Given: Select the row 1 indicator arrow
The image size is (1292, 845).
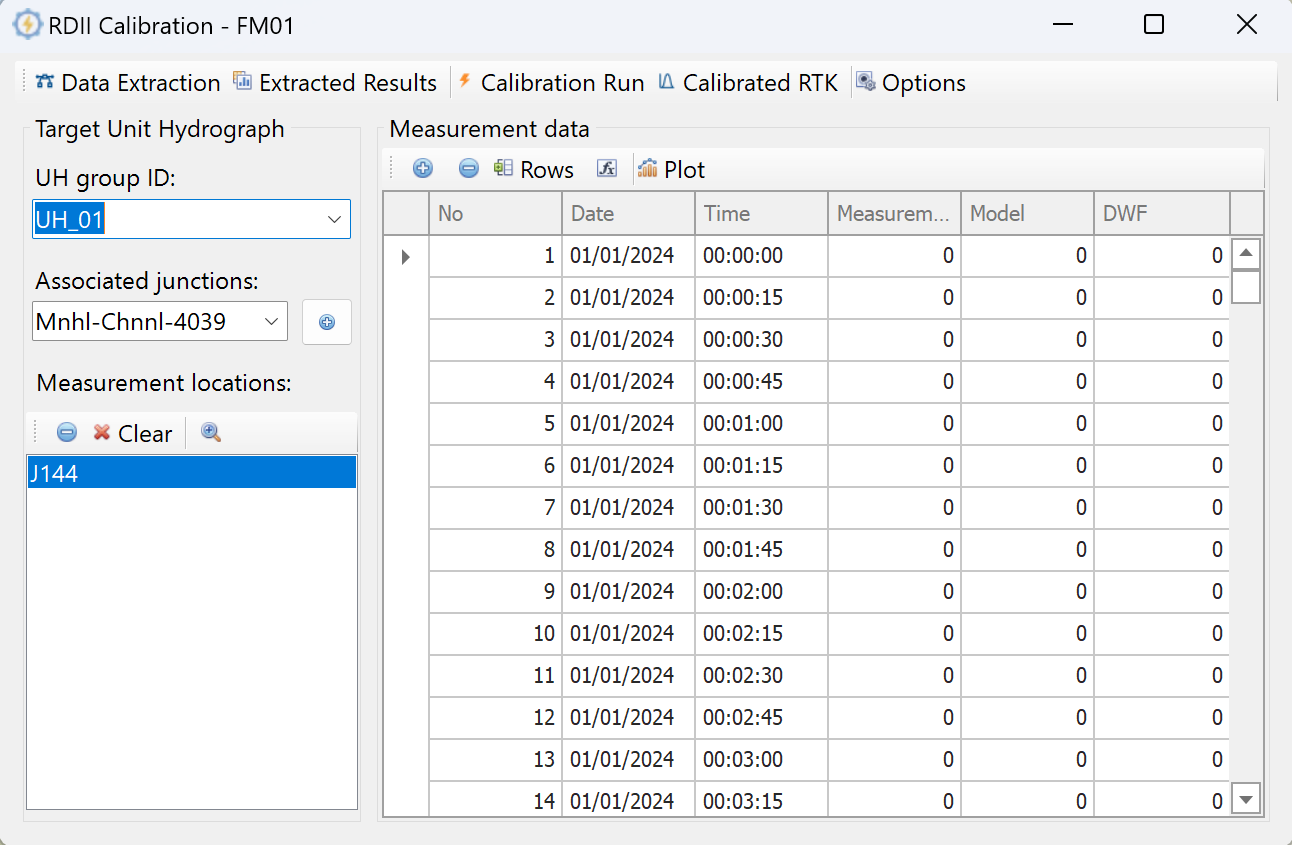Looking at the screenshot, I should [405, 257].
